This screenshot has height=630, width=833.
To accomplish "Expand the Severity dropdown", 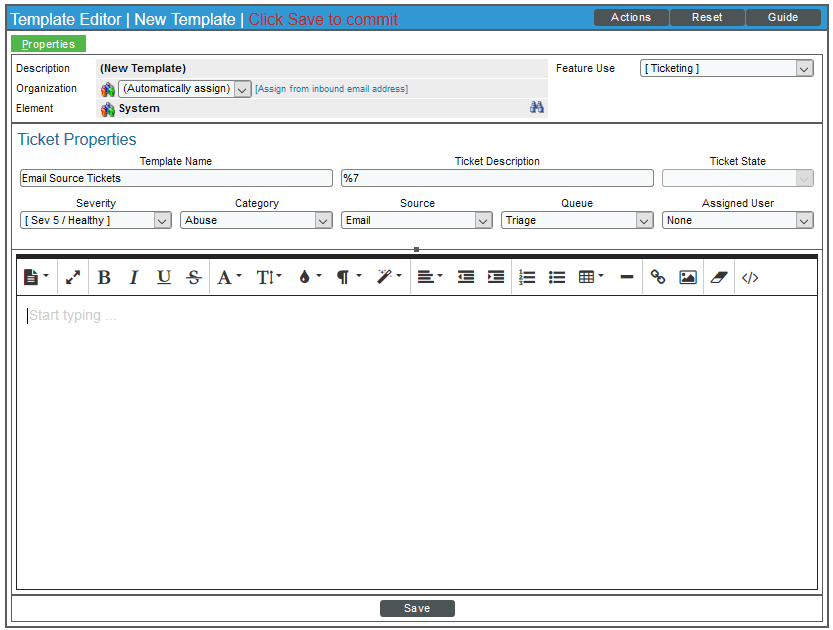I will 96,220.
